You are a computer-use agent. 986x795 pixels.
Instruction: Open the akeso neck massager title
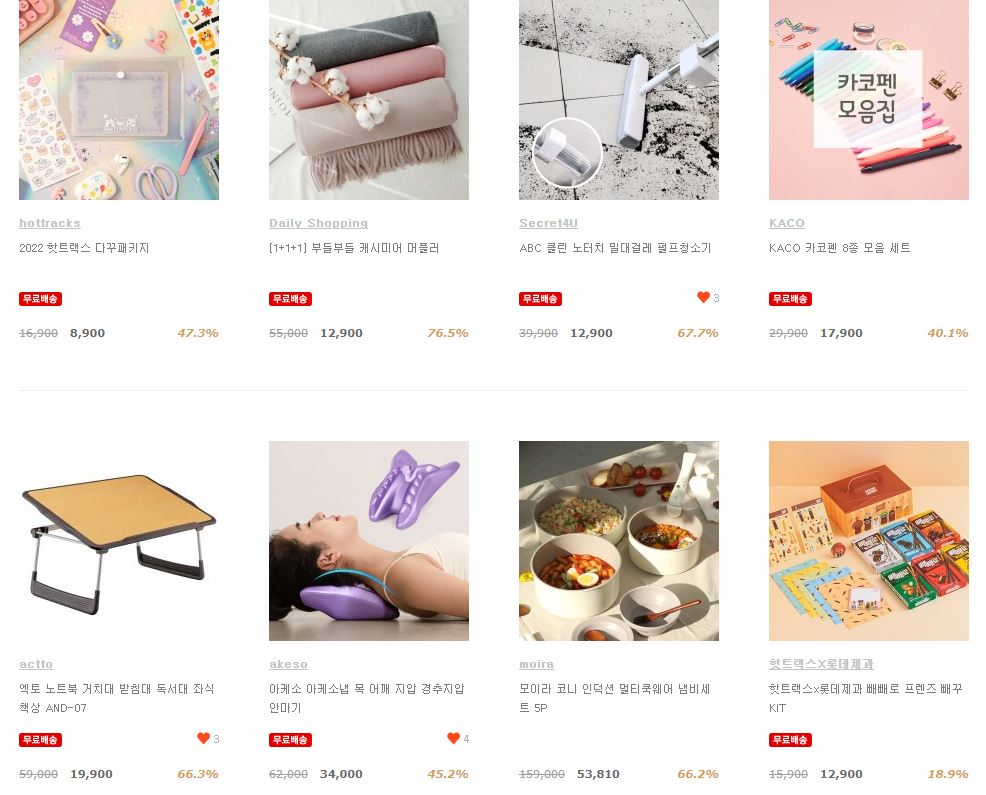click(x=367, y=698)
